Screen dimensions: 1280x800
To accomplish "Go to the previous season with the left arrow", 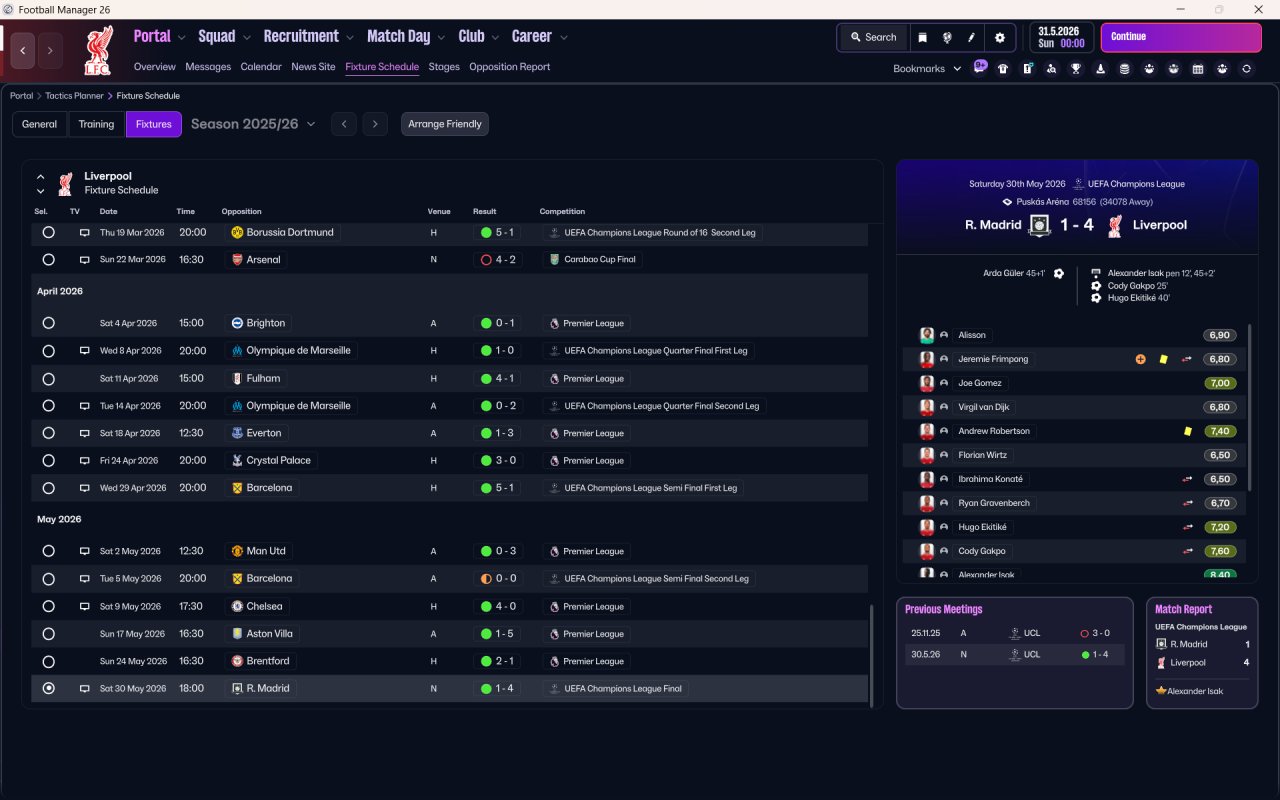I will [343, 124].
